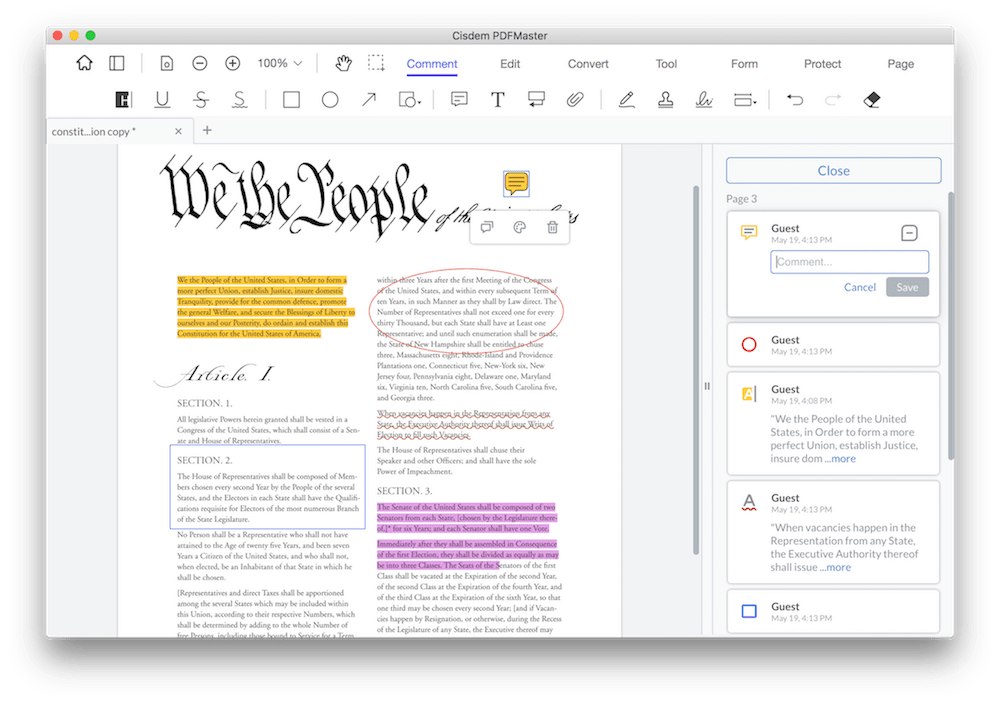Click the reply comment icon in popup
The image size is (1000, 703).
click(x=487, y=227)
